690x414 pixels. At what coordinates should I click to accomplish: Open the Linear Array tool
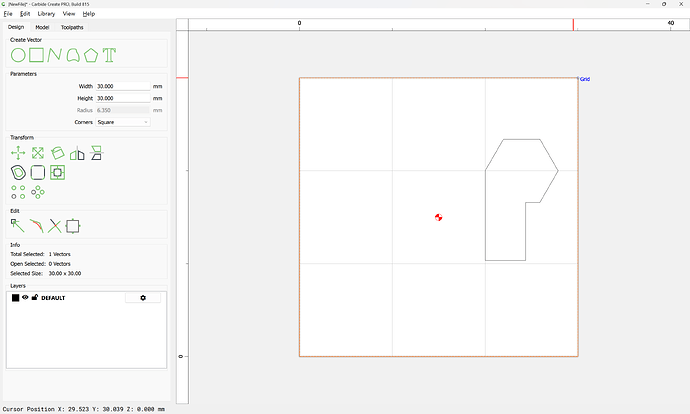click(18, 192)
